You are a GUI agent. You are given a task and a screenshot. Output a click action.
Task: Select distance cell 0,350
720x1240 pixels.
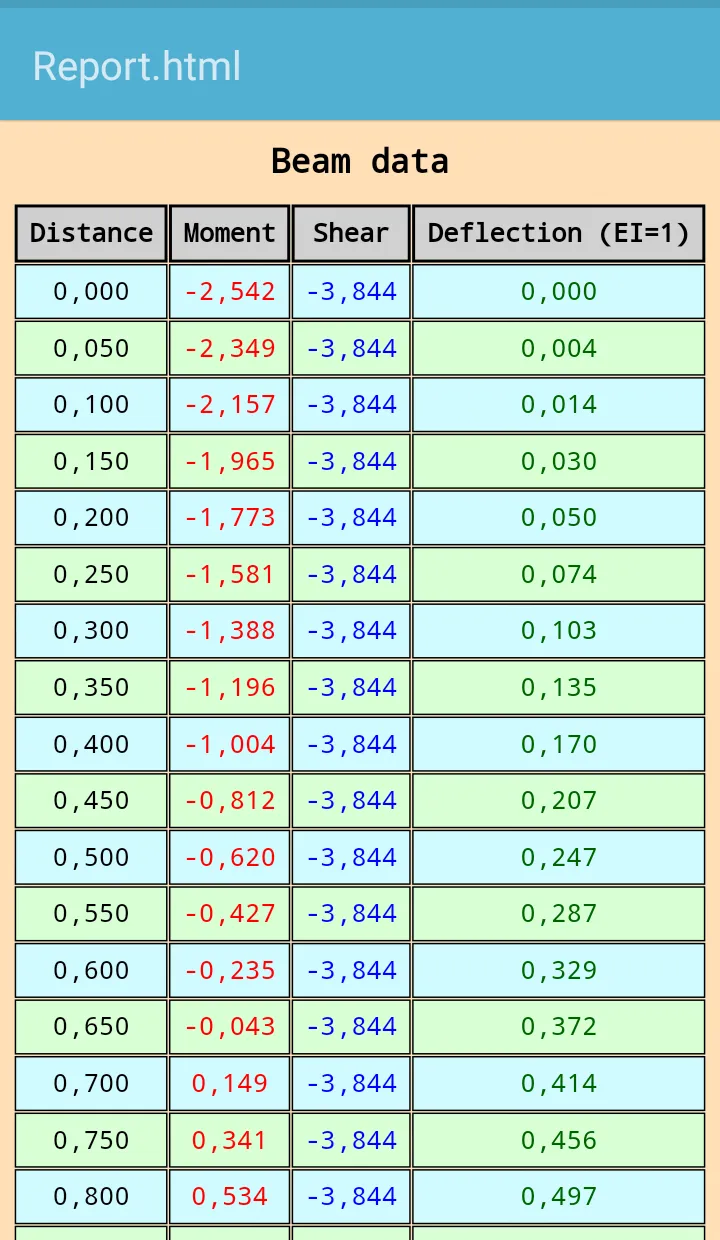[x=91, y=687]
